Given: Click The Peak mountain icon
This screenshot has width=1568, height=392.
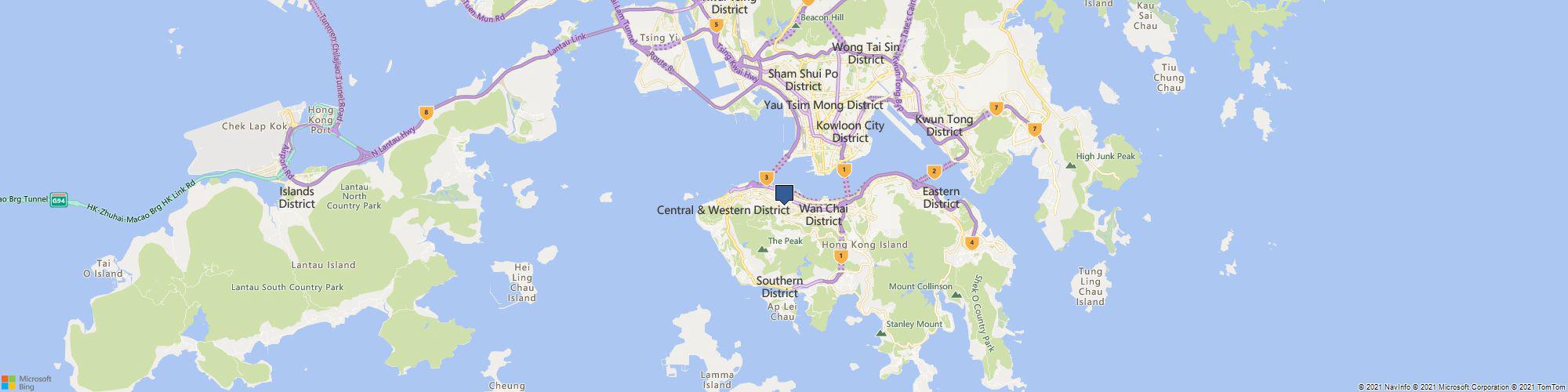Looking at the screenshot, I should pos(761,249).
